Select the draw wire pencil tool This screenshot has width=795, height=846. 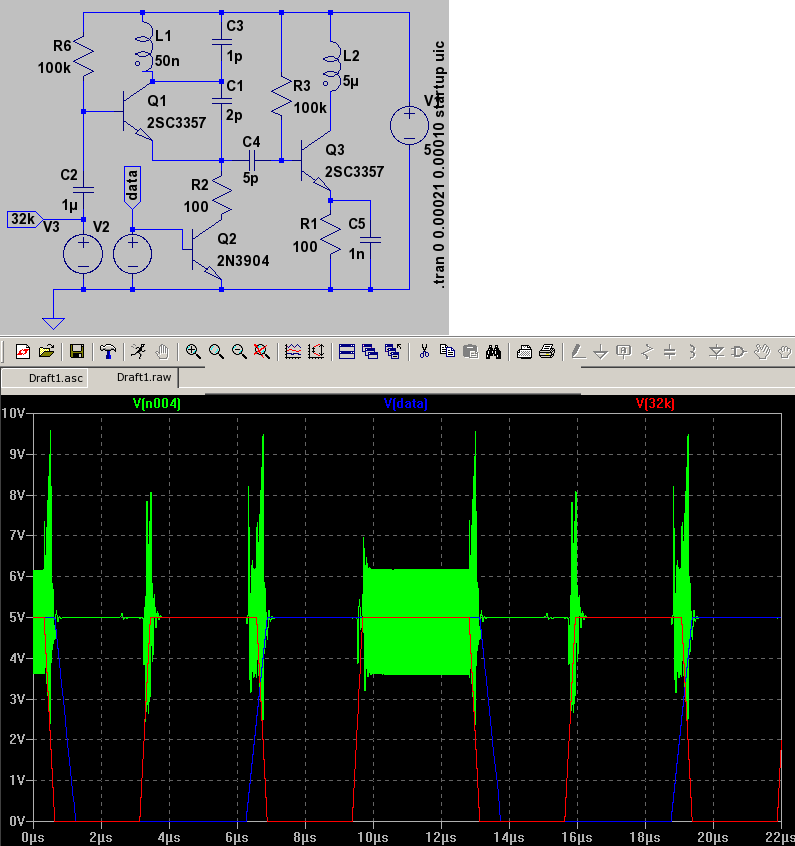(x=578, y=352)
